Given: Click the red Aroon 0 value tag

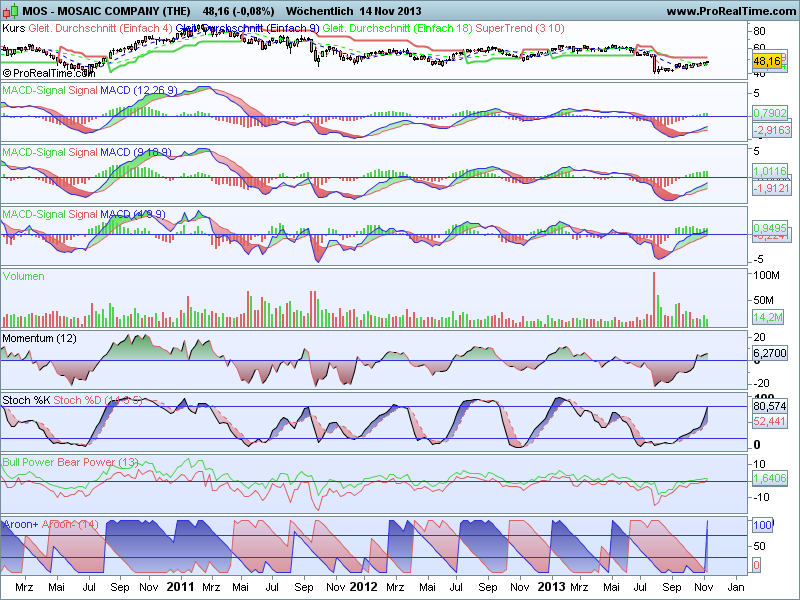Looking at the screenshot, I should coord(757,565).
